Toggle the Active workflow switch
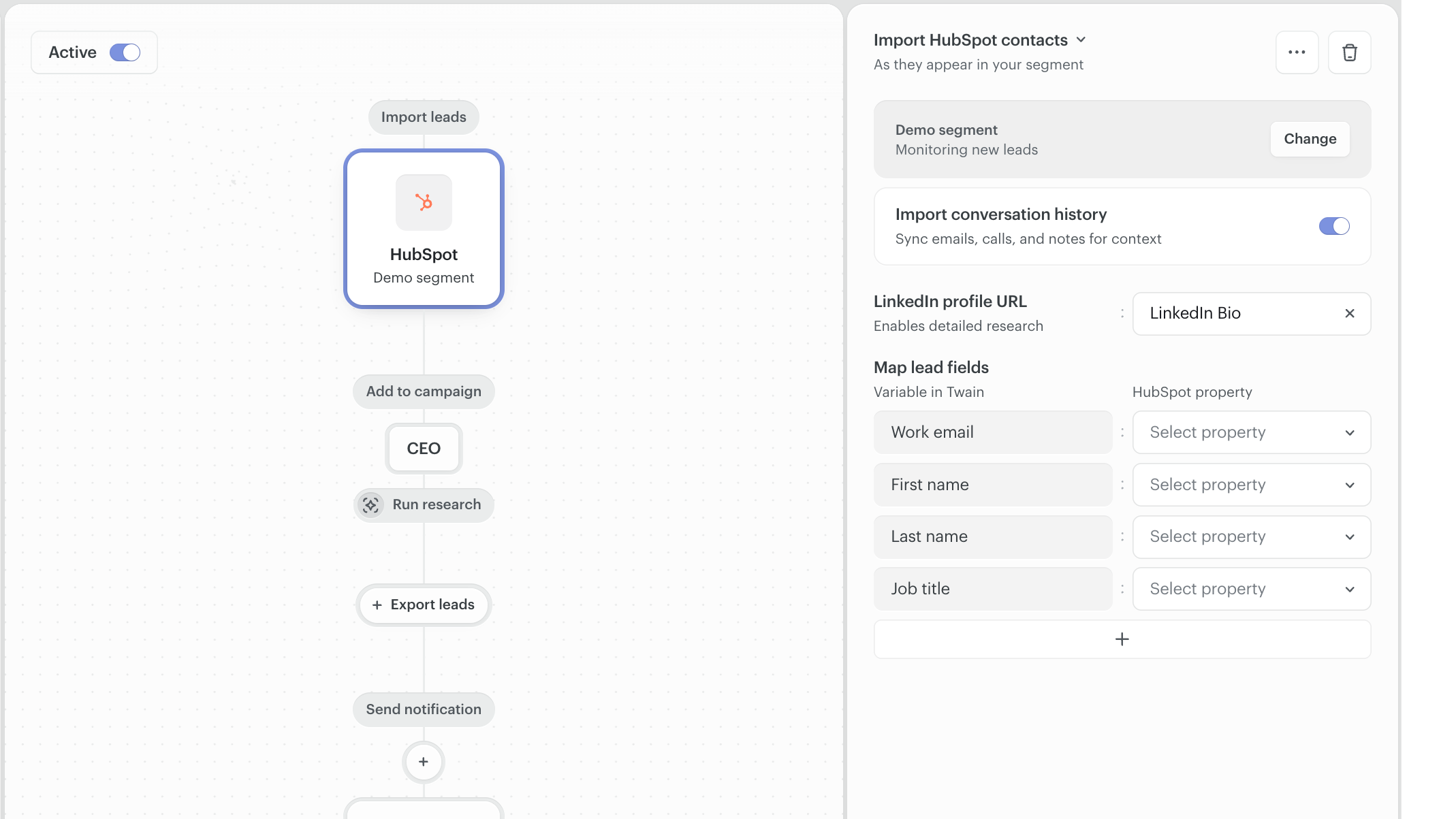 pos(125,52)
